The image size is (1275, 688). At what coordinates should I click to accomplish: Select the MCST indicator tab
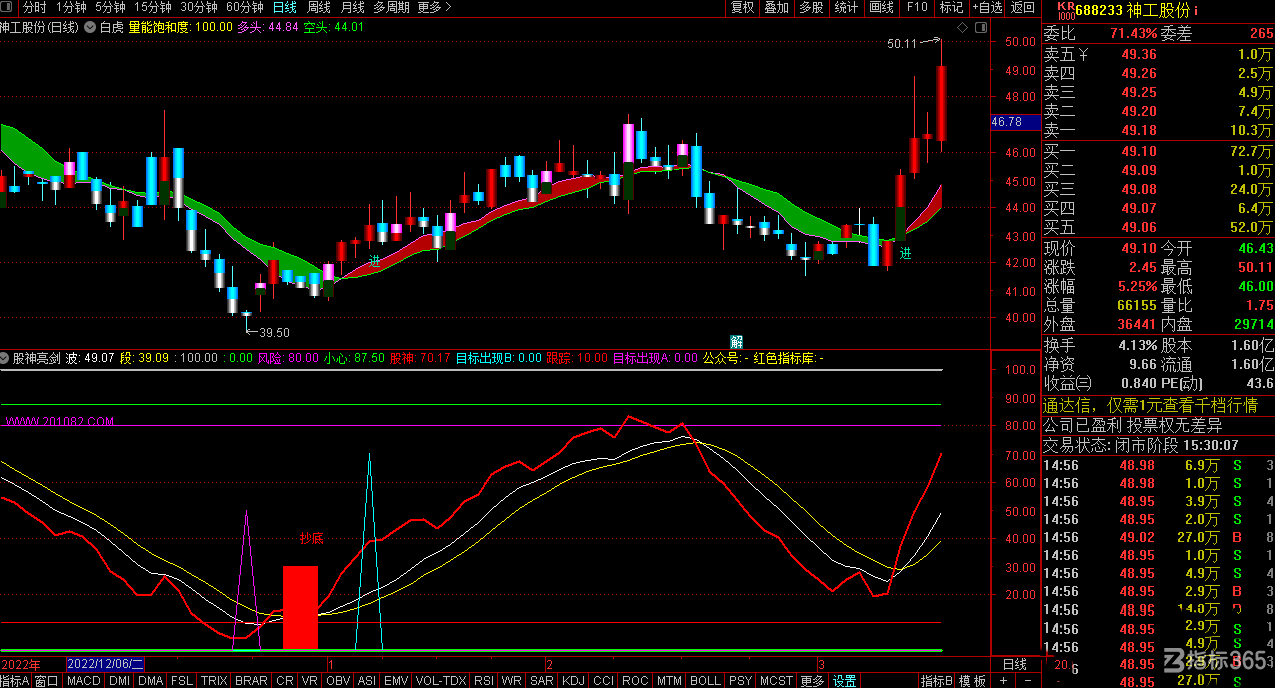(776, 681)
